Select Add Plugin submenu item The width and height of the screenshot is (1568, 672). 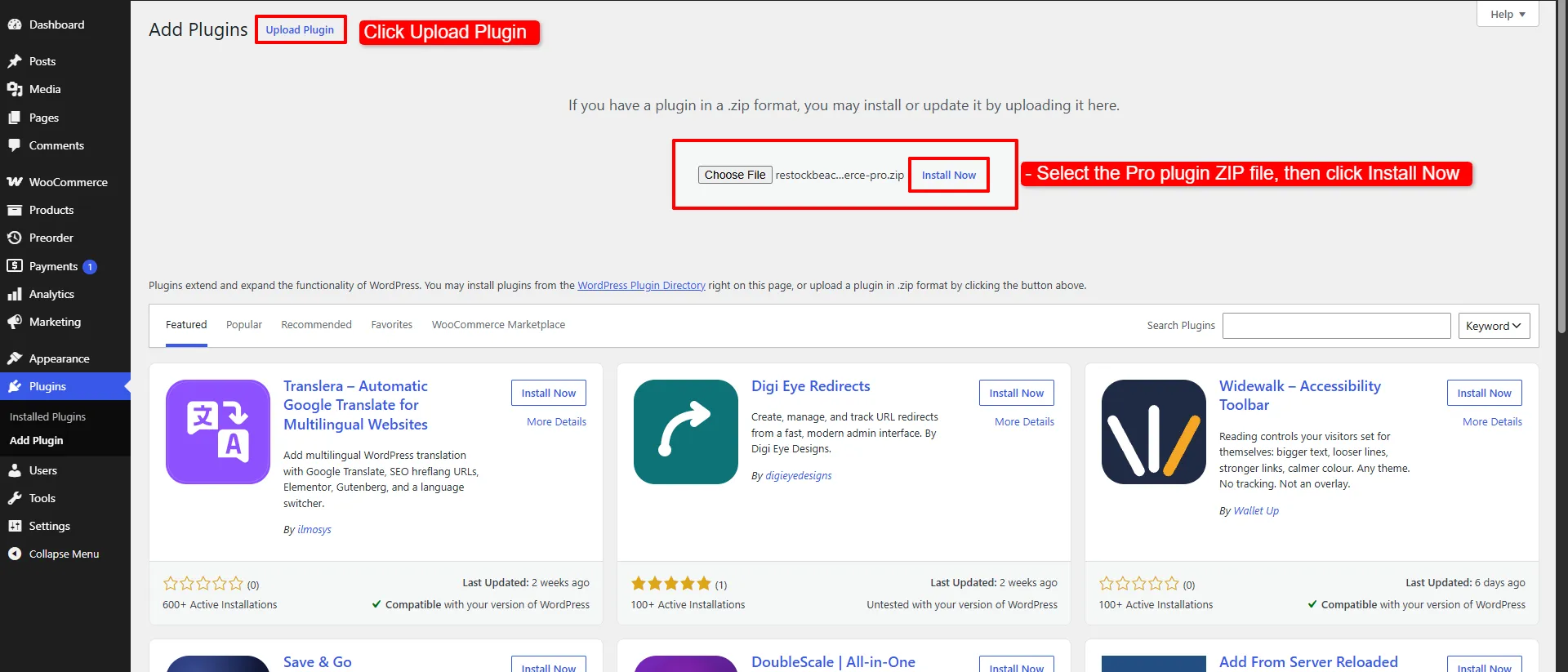[x=36, y=440]
